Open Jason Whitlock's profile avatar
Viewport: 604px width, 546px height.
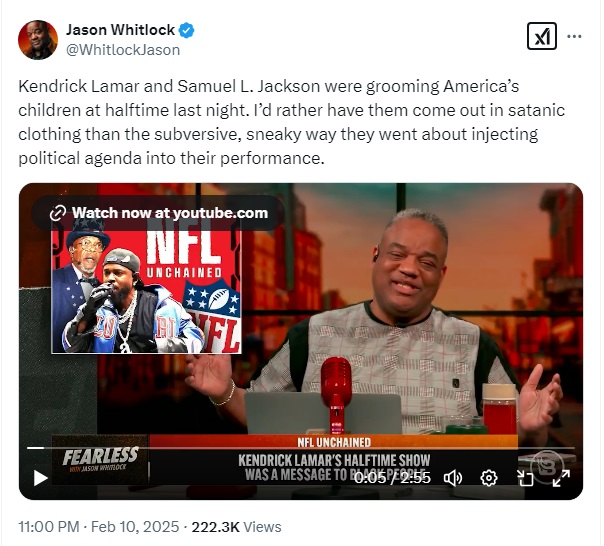(38, 40)
